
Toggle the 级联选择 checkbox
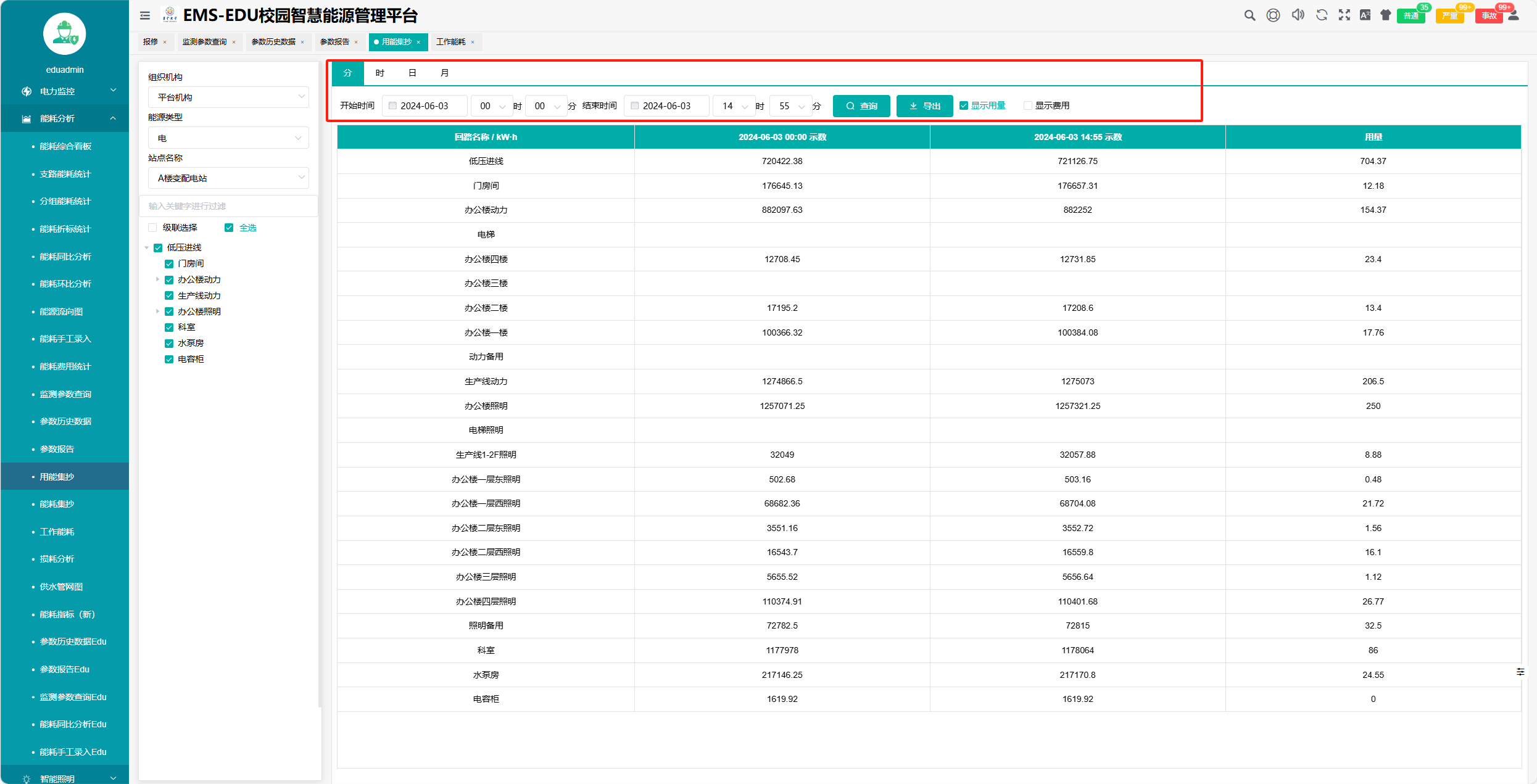pos(153,228)
